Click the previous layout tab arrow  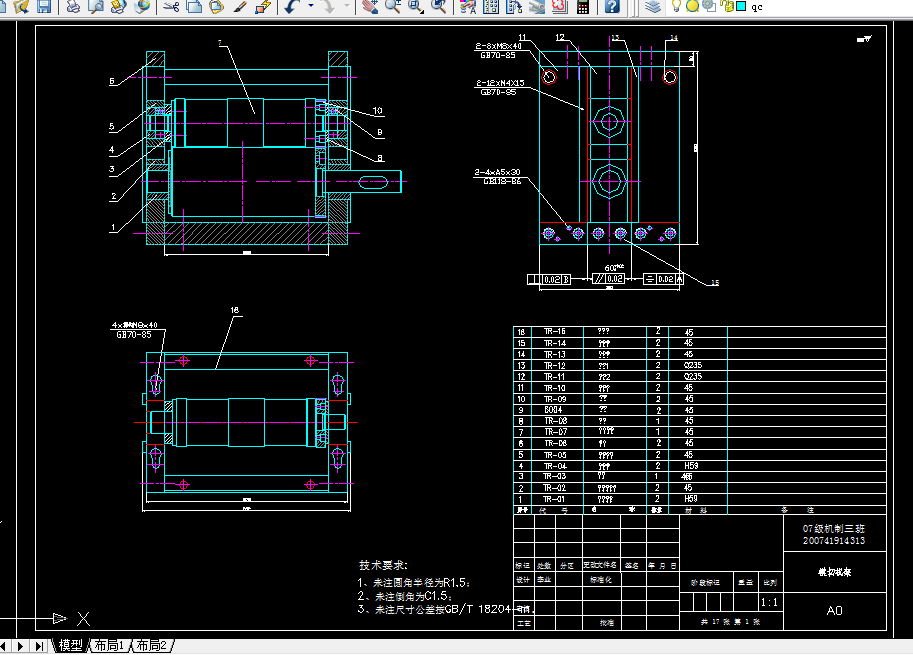4,646
